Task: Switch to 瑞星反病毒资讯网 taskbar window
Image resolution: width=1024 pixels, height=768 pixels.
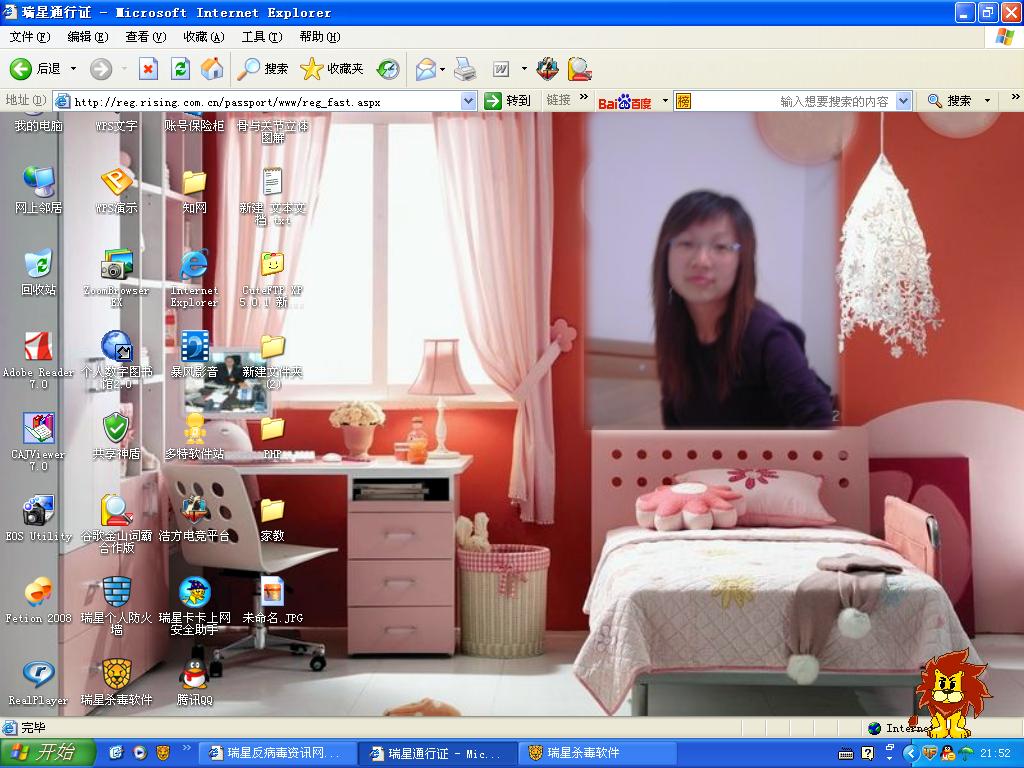Action: [275, 753]
